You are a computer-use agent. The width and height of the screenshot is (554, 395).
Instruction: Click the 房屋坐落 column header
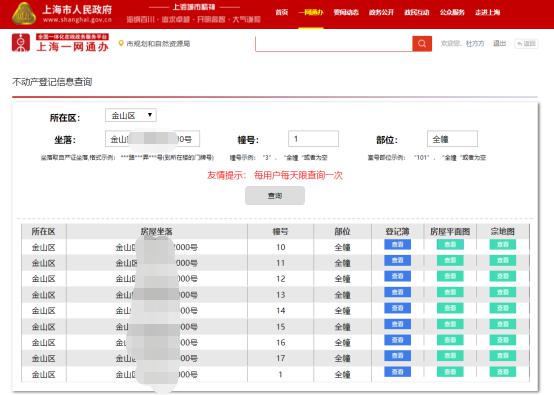click(x=157, y=231)
